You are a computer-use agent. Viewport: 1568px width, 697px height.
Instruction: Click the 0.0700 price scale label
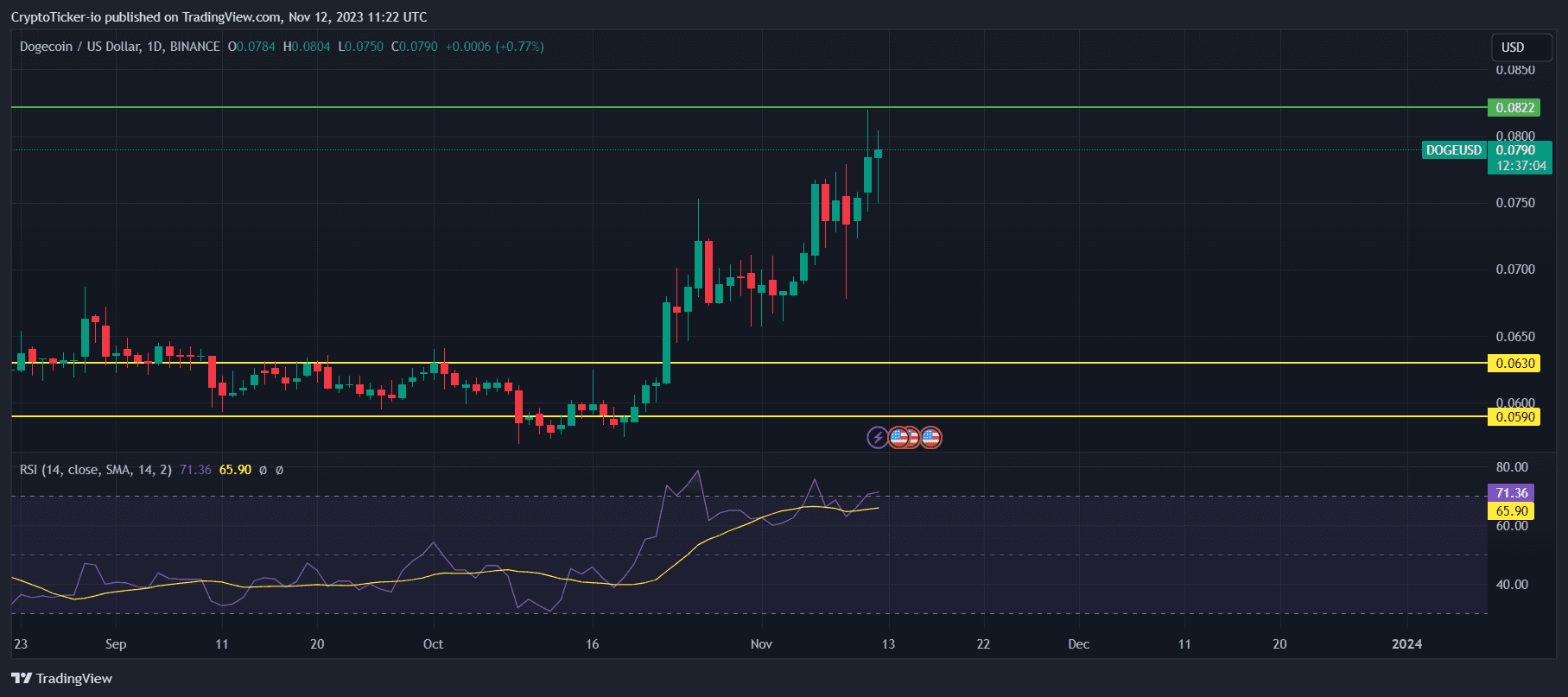tap(1515, 269)
